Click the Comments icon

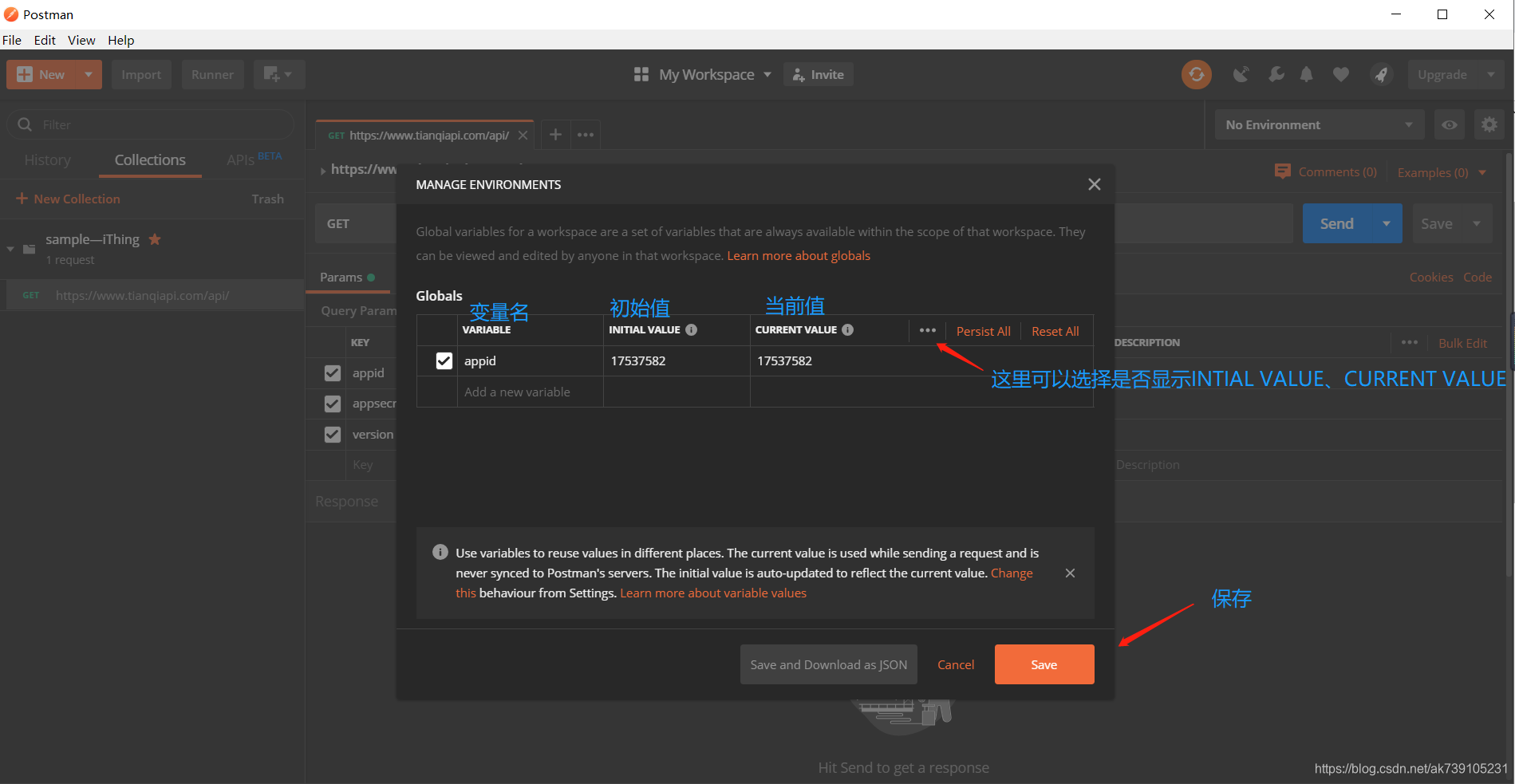pos(1282,171)
